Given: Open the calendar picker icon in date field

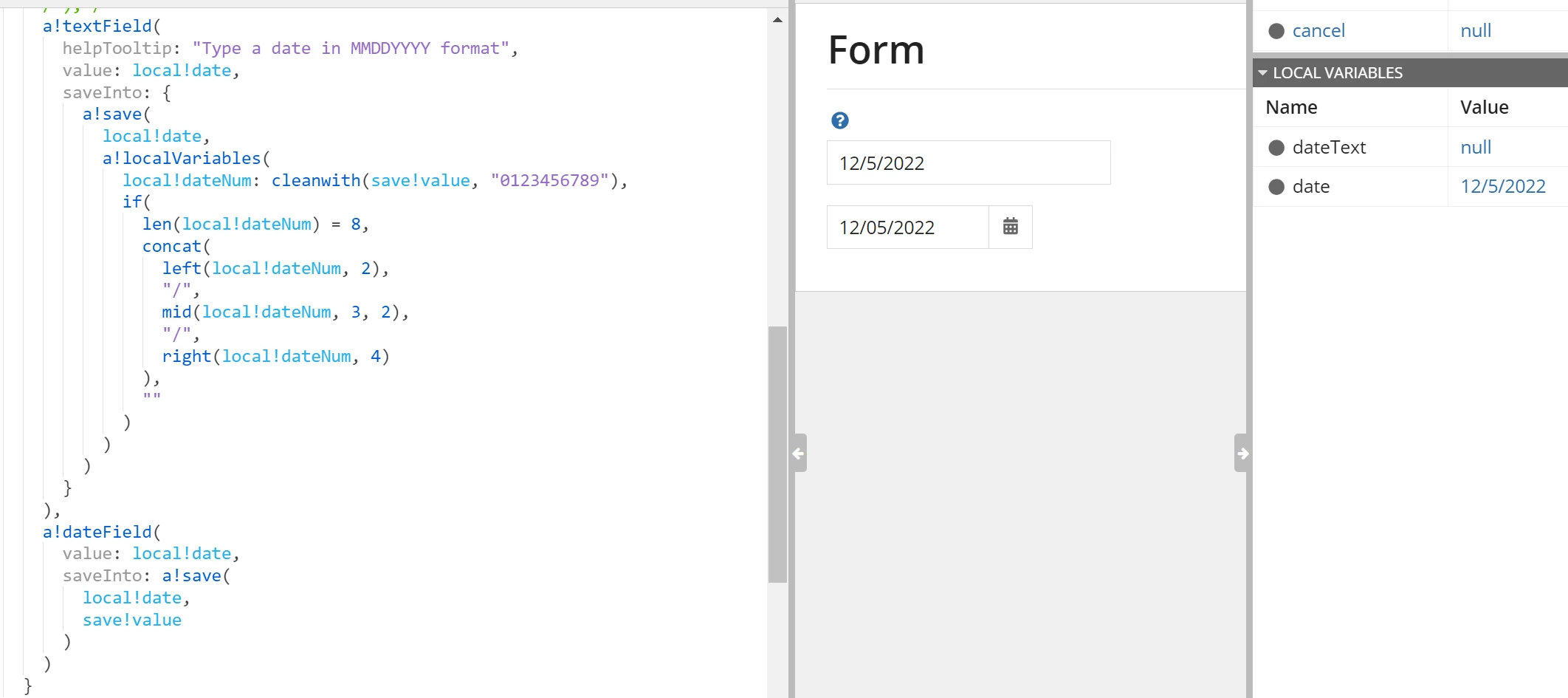Looking at the screenshot, I should click(1010, 227).
